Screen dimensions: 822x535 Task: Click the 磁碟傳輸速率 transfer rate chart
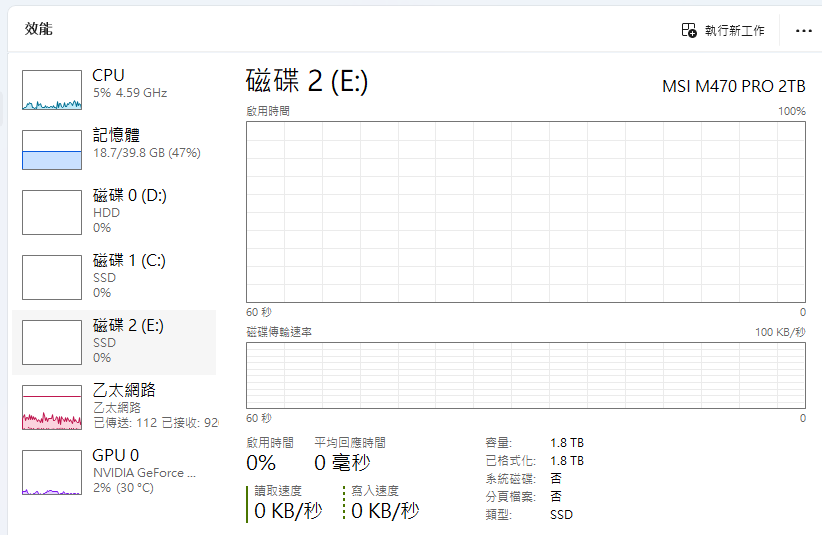pos(525,375)
